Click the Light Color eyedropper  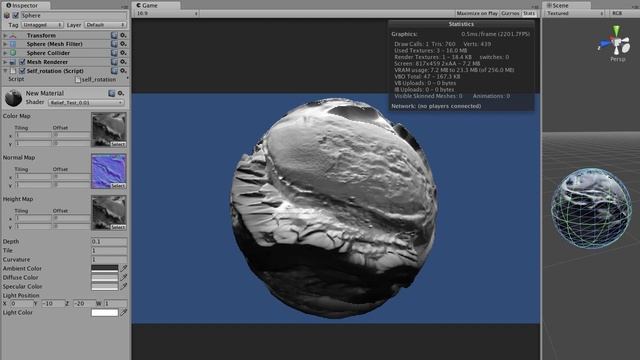pyautogui.click(x=124, y=313)
